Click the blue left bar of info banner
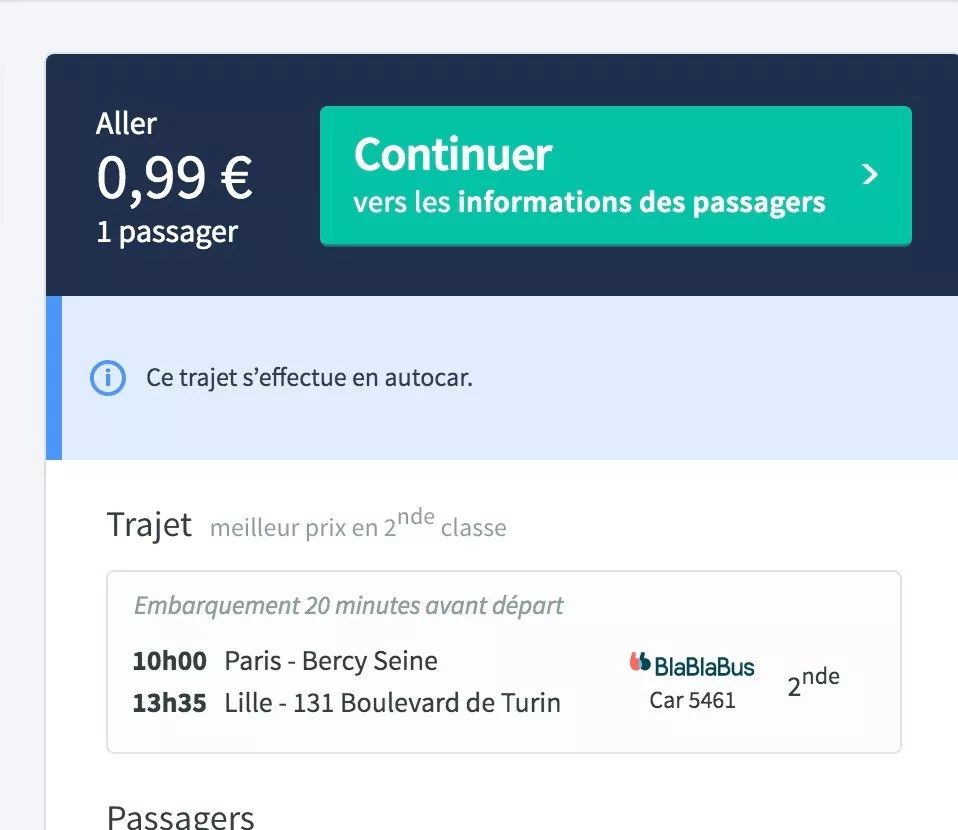The image size is (958, 830). click(x=54, y=378)
